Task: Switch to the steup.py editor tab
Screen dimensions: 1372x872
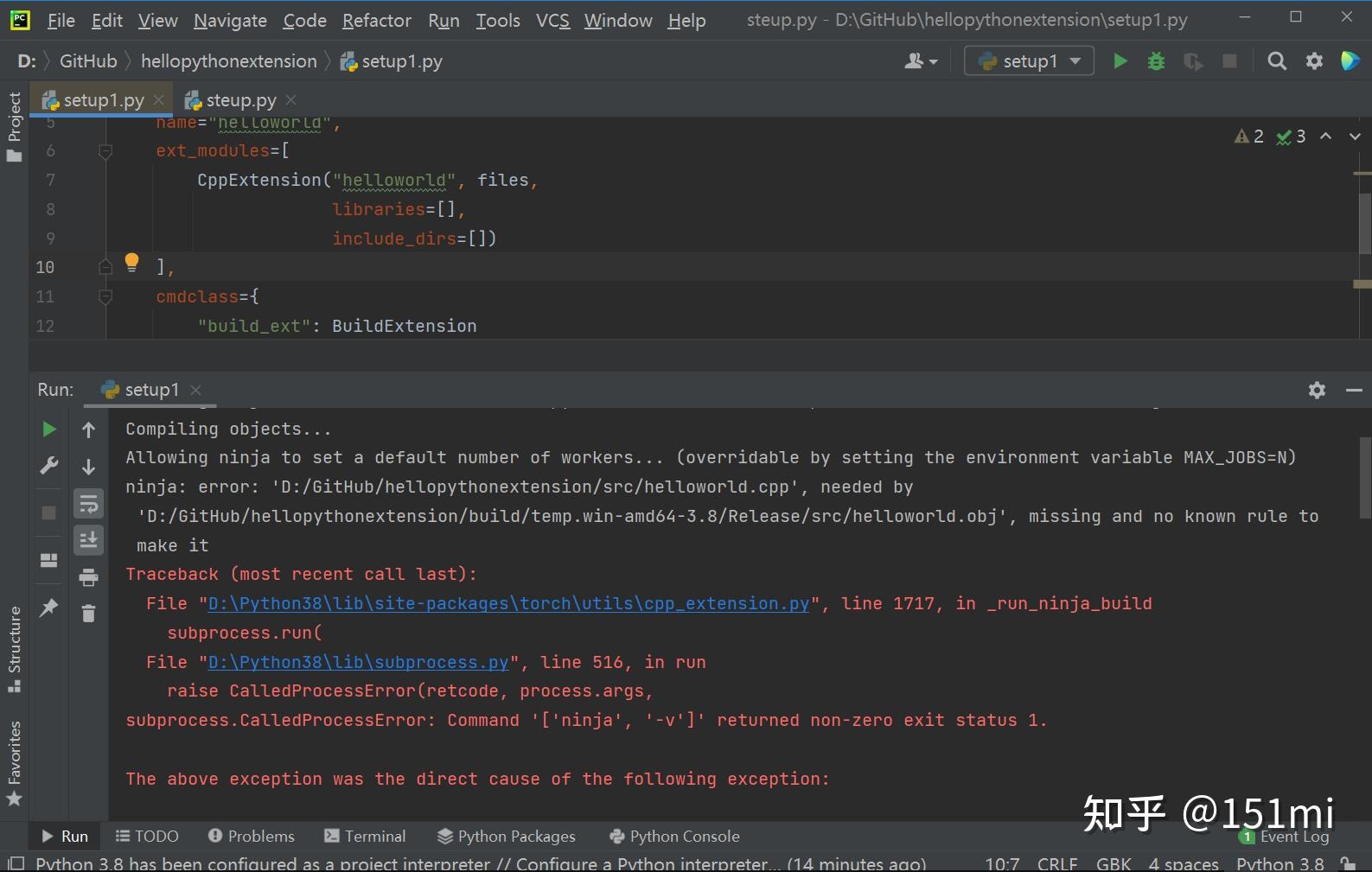Action: 240,100
